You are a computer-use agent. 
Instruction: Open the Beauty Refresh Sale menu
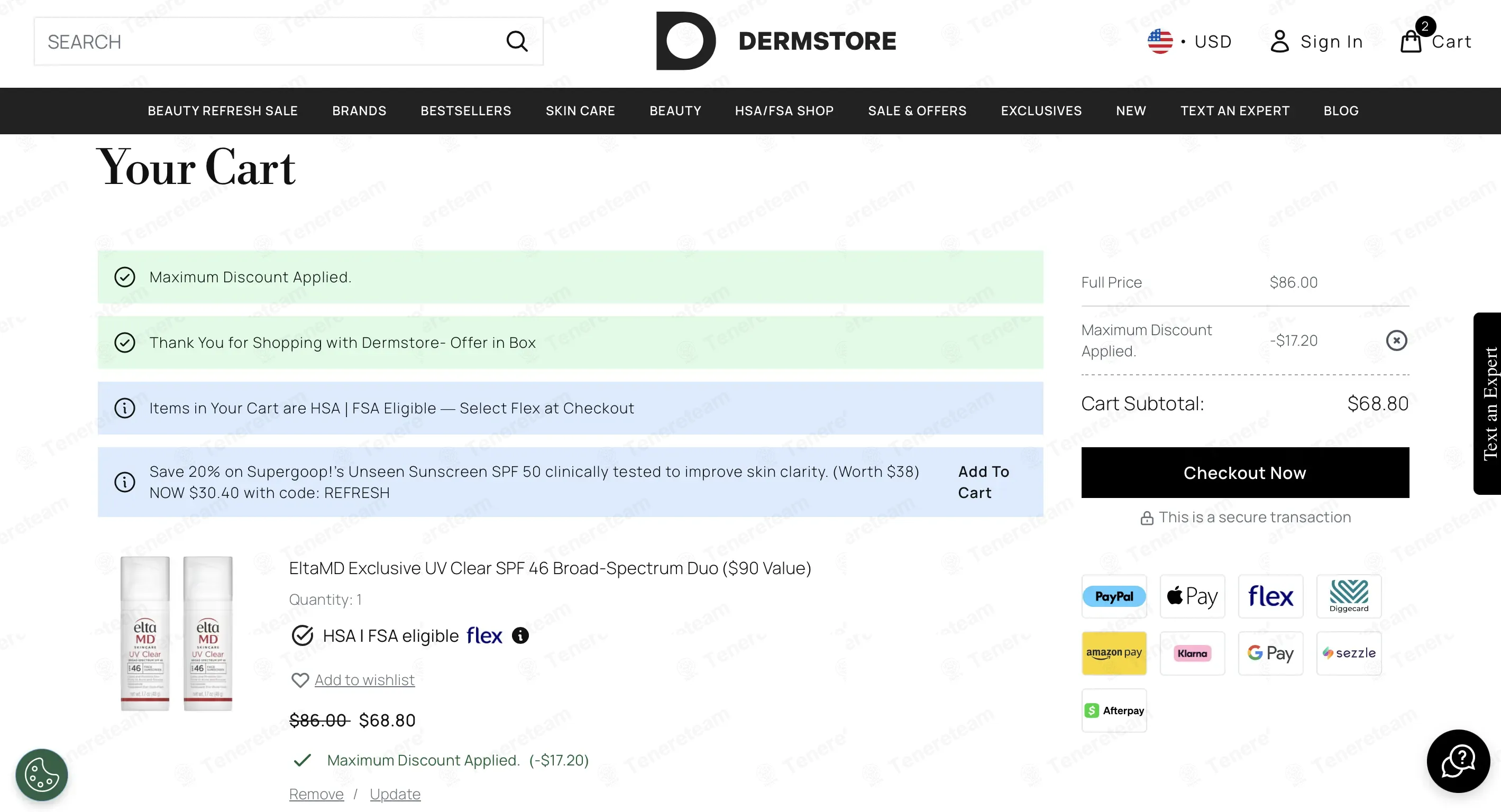pyautogui.click(x=223, y=110)
